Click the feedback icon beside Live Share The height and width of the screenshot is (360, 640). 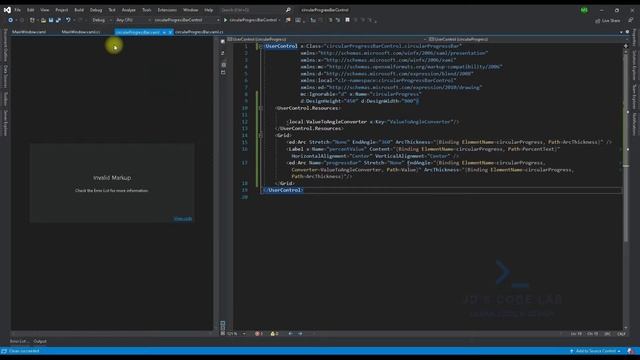click(x=631, y=20)
